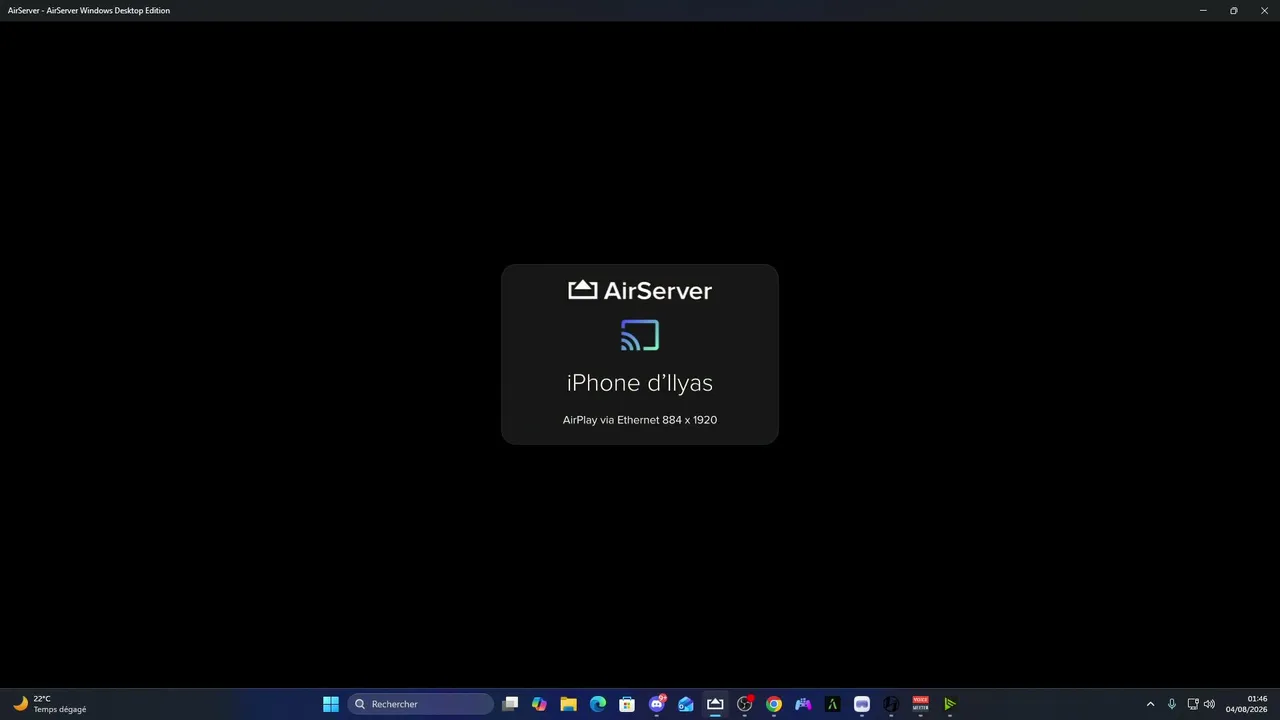Image resolution: width=1280 pixels, height=720 pixels.
Task: Launch Copilot from the taskbar
Action: (x=539, y=704)
